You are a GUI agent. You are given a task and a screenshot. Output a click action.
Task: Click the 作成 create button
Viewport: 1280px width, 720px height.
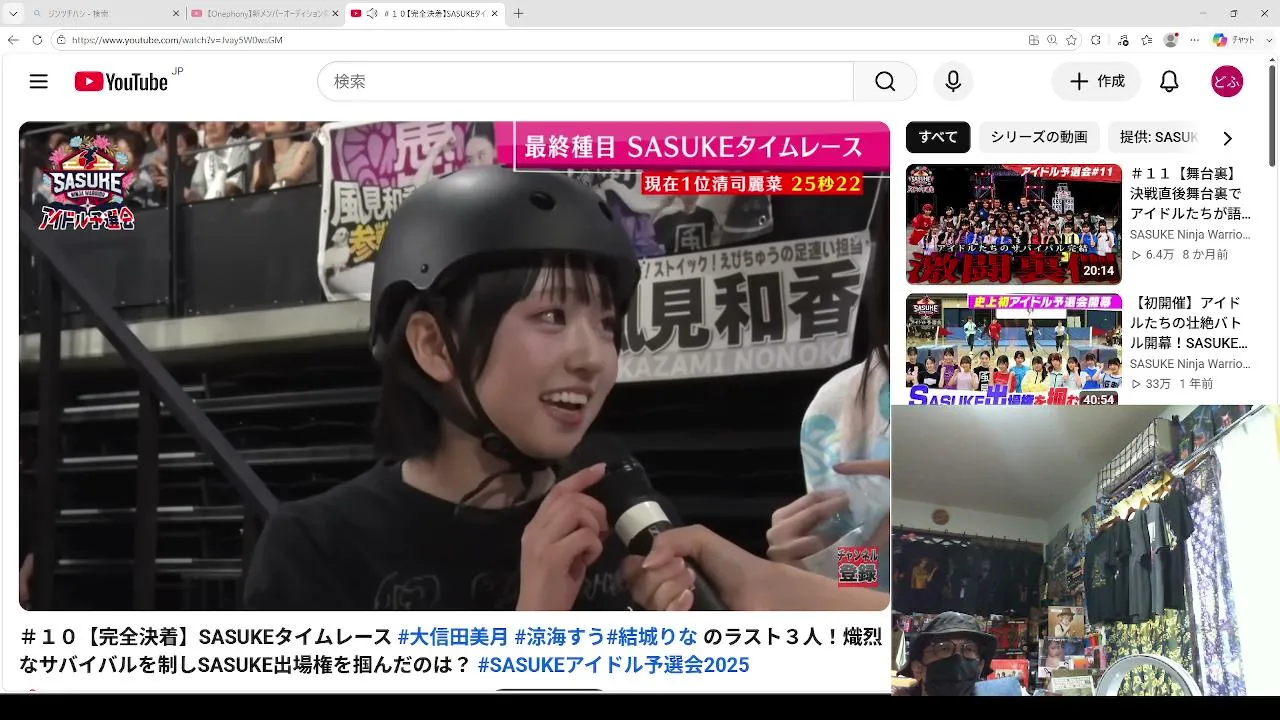coord(1096,82)
